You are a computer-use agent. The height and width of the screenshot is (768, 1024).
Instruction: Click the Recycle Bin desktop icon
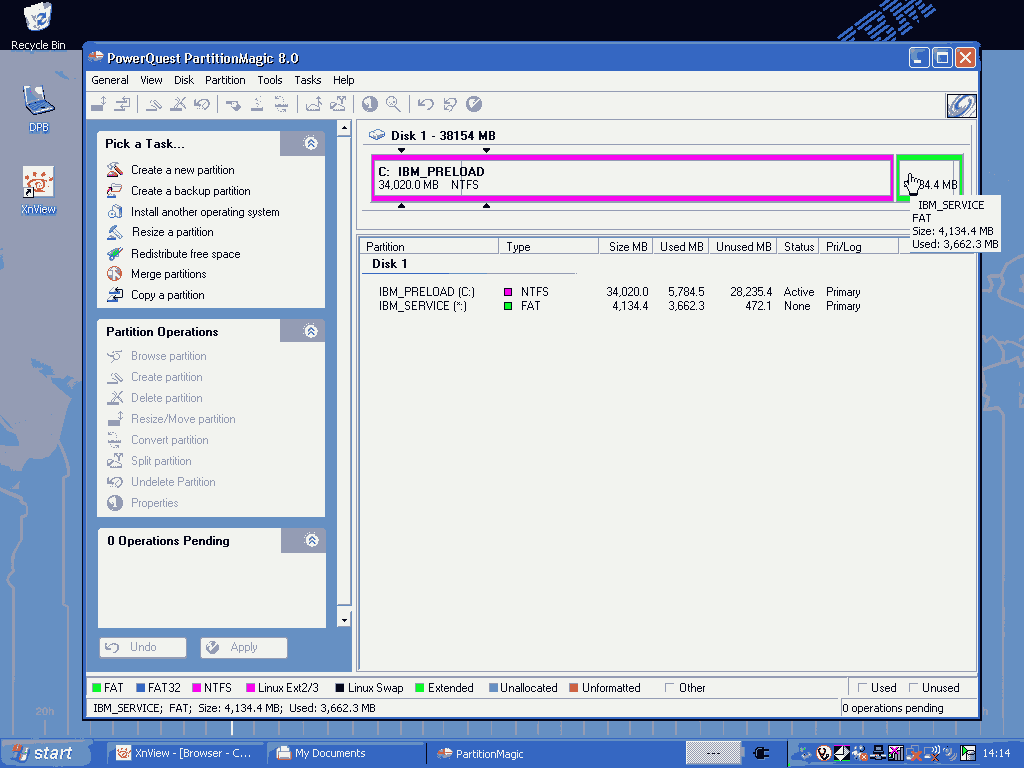click(38, 17)
